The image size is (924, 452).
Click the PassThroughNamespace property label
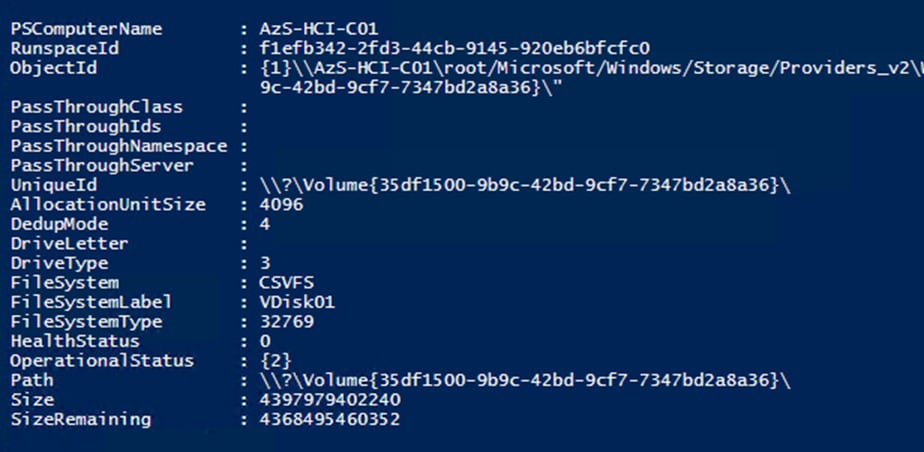point(118,146)
